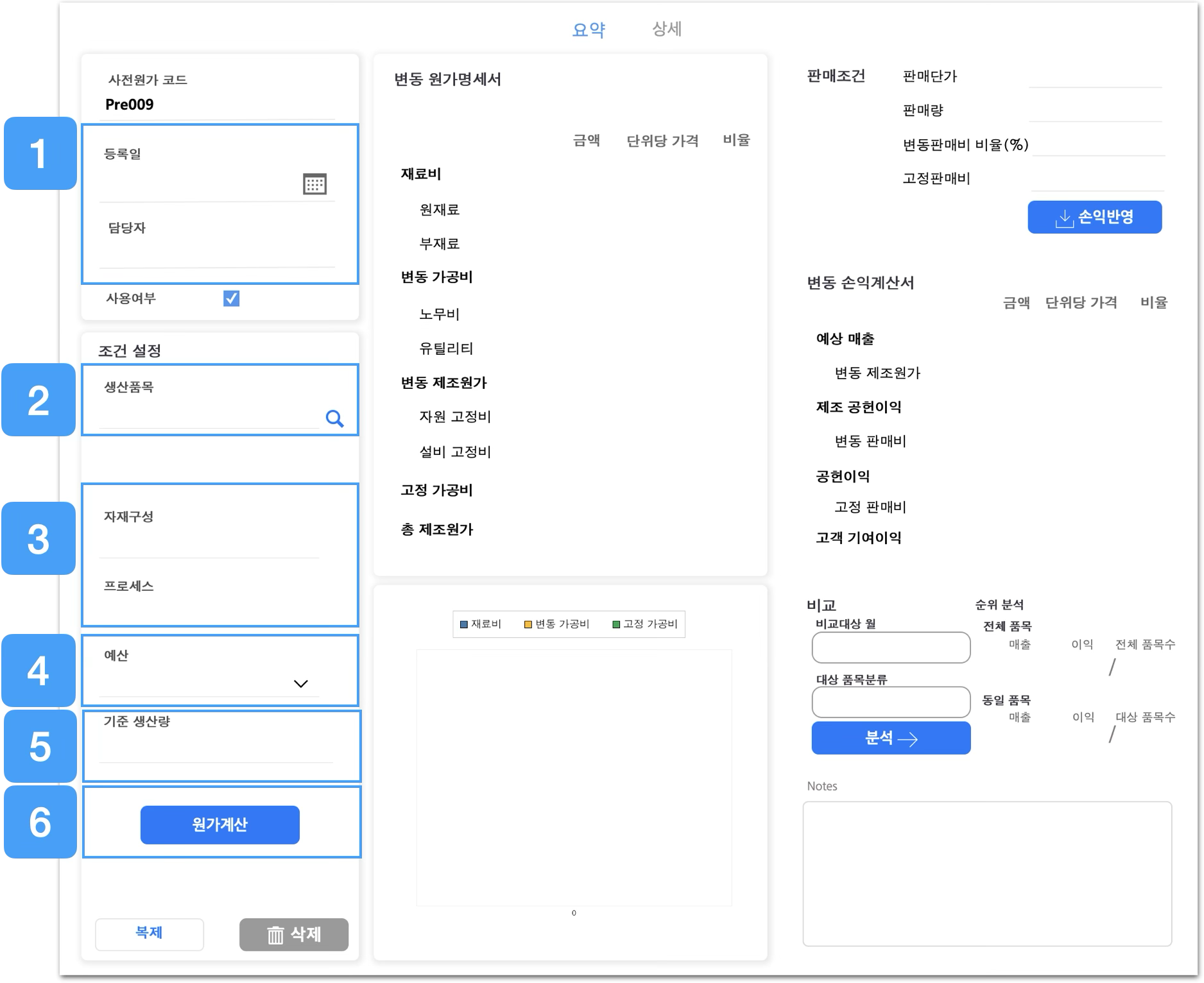Click the yellow 변동 가공비 legend square

[528, 624]
